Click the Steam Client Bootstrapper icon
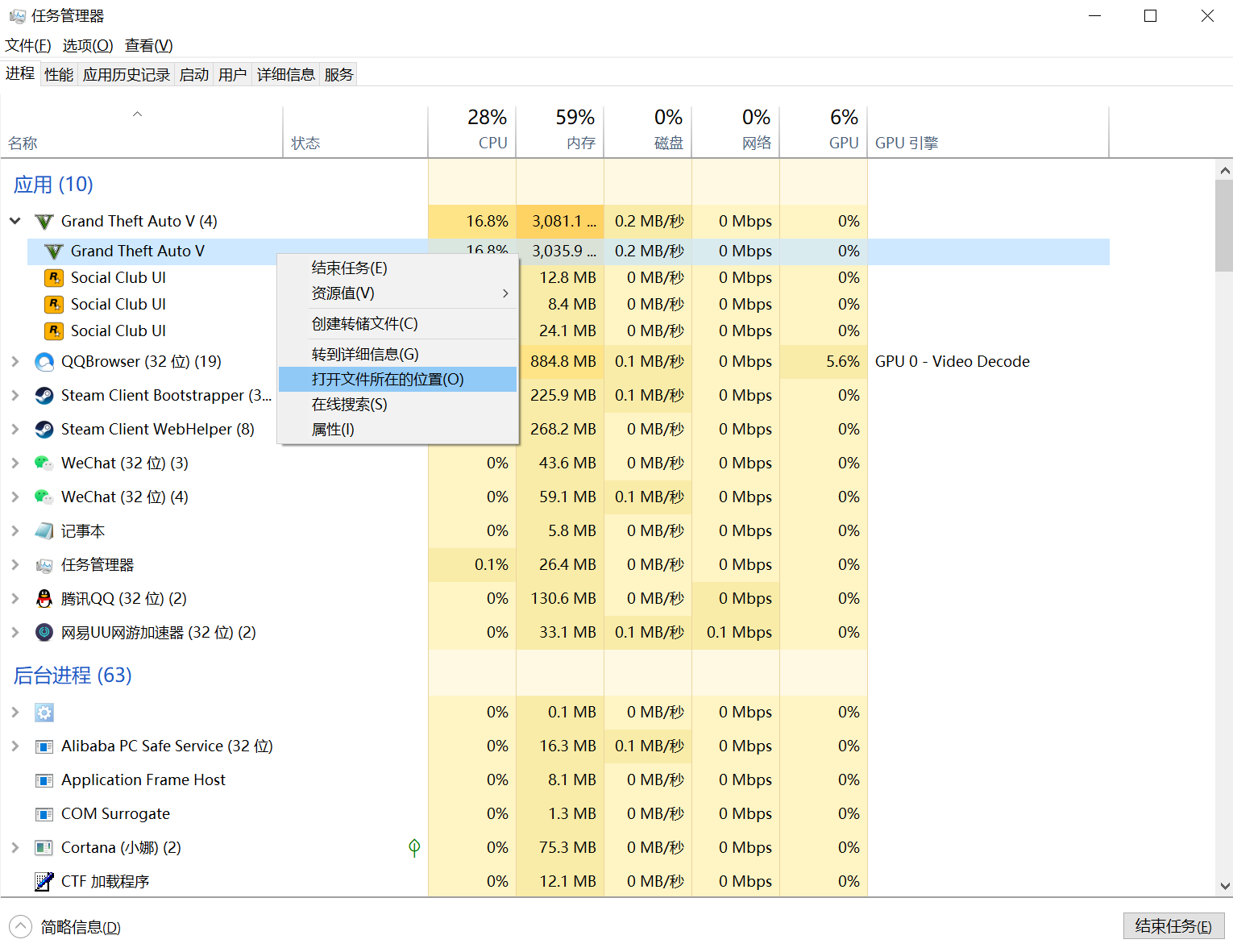1233x952 pixels. tap(44, 396)
